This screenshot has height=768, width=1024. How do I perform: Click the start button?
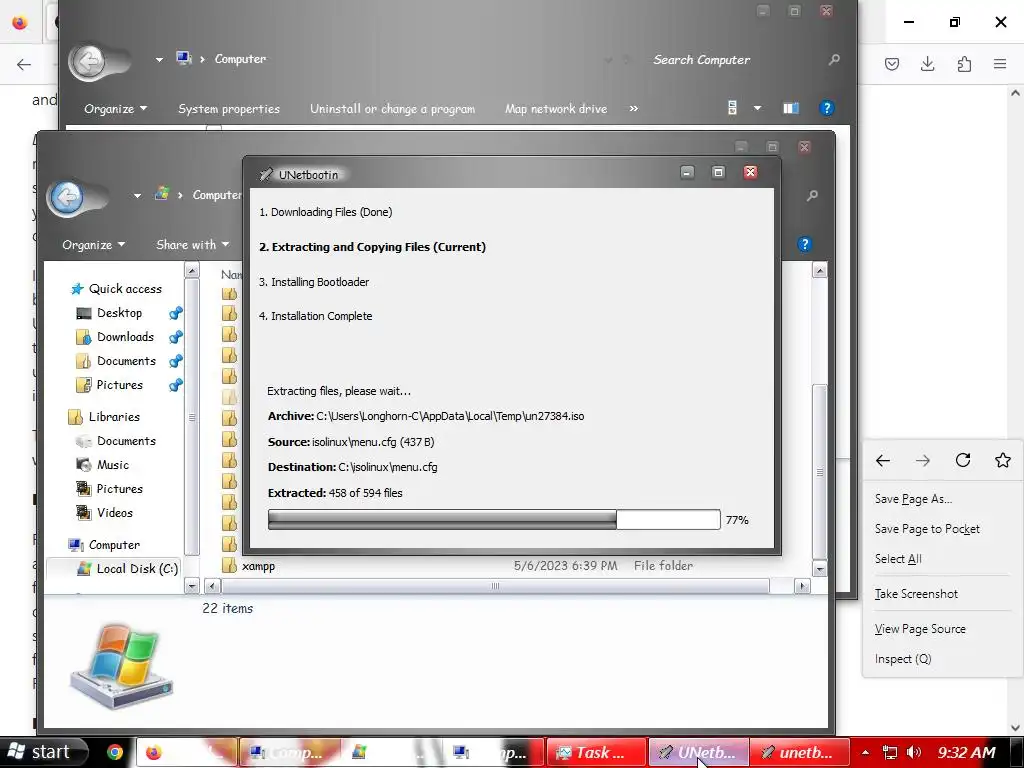pos(43,752)
